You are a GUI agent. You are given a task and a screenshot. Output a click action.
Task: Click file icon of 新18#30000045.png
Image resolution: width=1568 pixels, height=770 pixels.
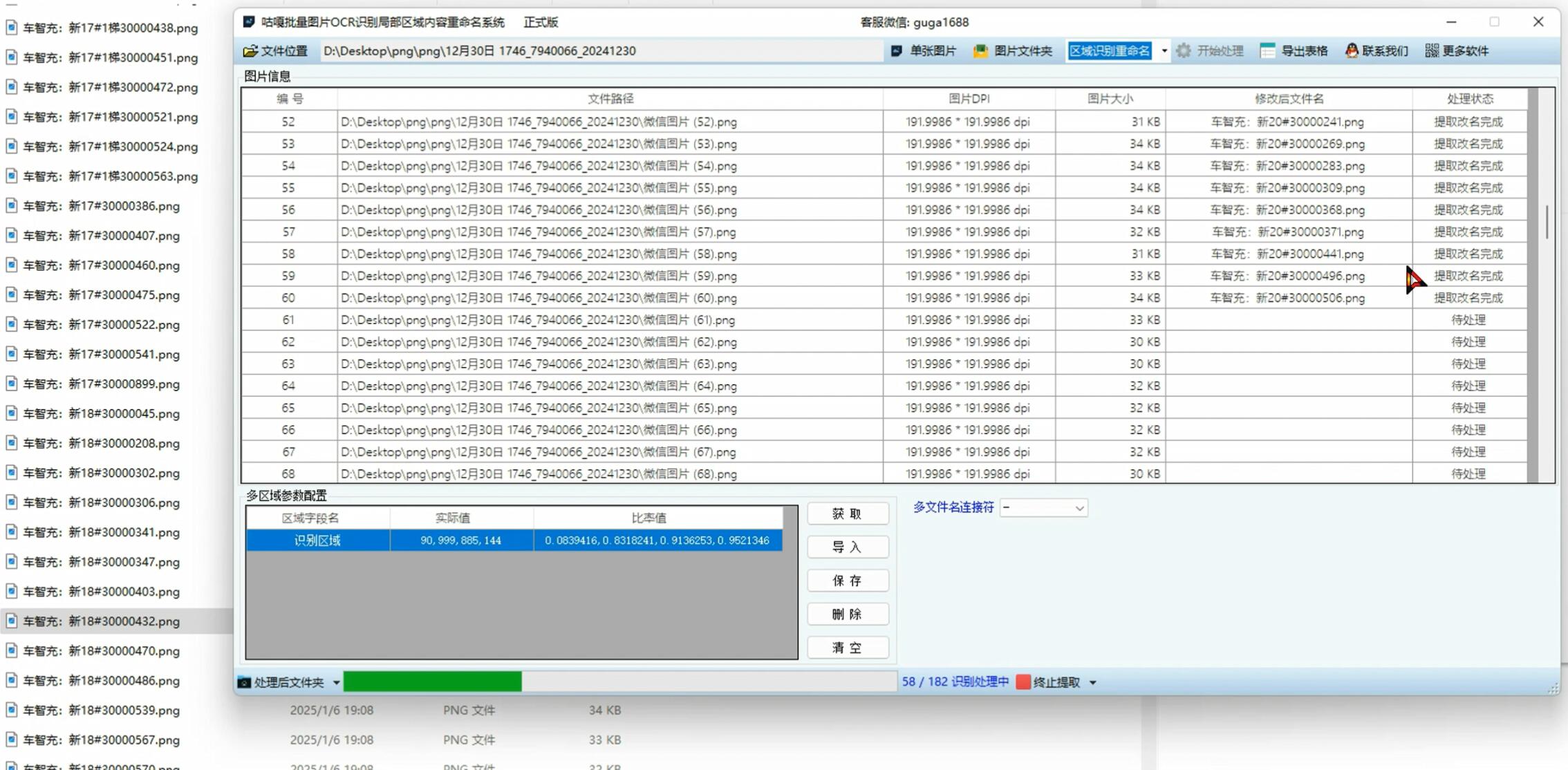(x=11, y=413)
